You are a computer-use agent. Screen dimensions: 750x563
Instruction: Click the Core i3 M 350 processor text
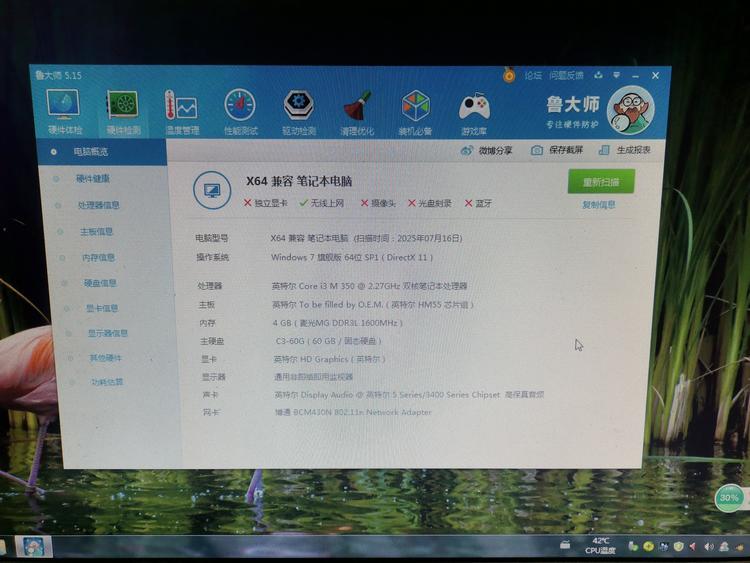tap(369, 286)
